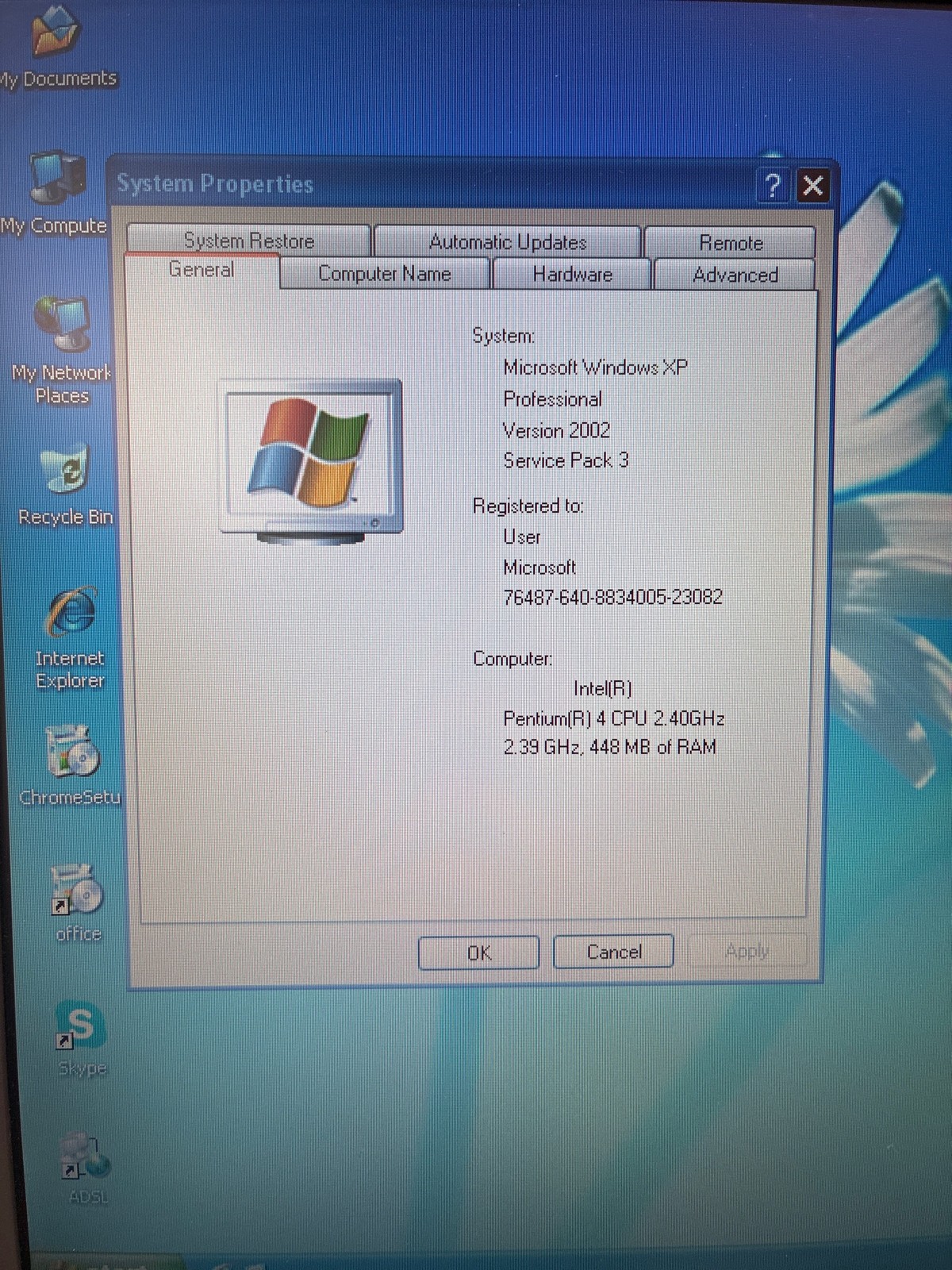This screenshot has width=952, height=1270.
Task: Click the "Registered to:" label
Action: (528, 506)
